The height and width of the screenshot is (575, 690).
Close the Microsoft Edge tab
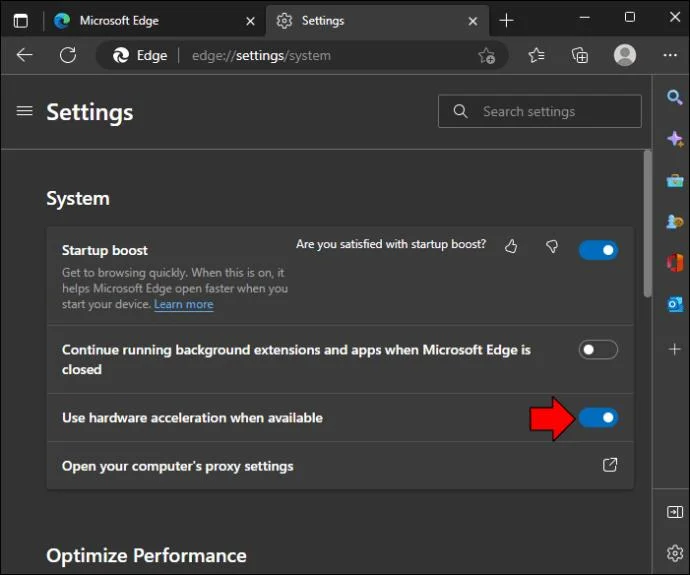250,21
